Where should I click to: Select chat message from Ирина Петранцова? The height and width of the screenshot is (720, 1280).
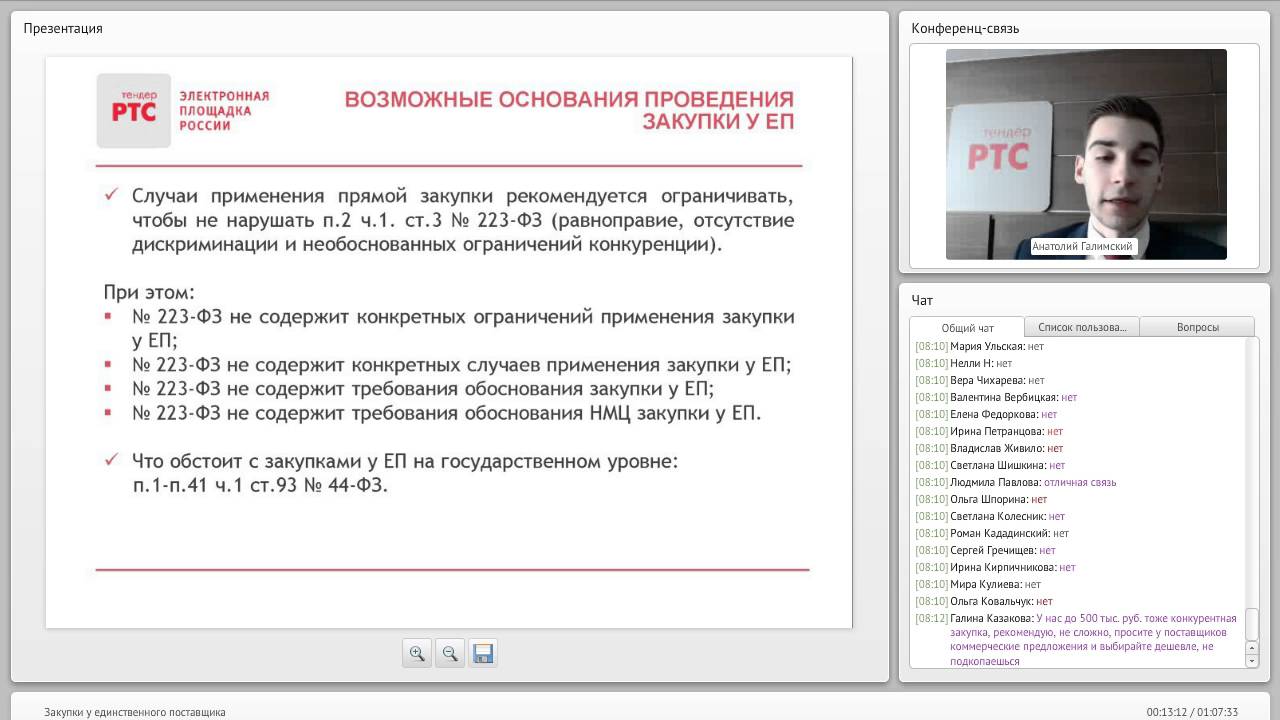click(x=989, y=431)
